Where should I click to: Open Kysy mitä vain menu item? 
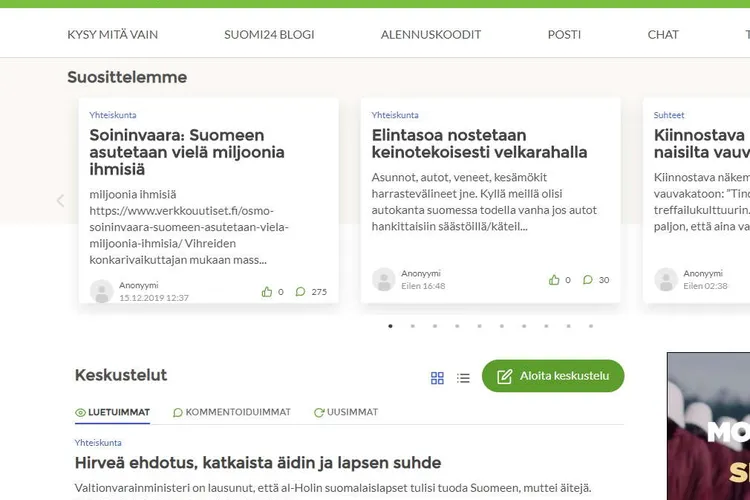point(112,34)
